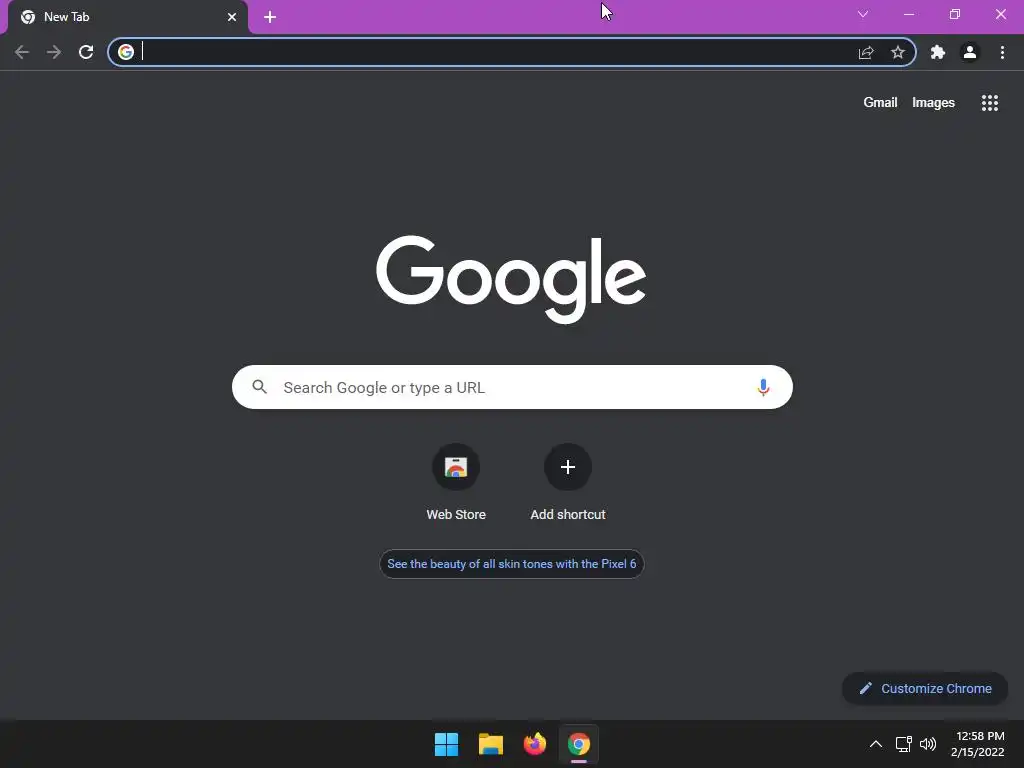Open the volume tray icon

(927, 744)
